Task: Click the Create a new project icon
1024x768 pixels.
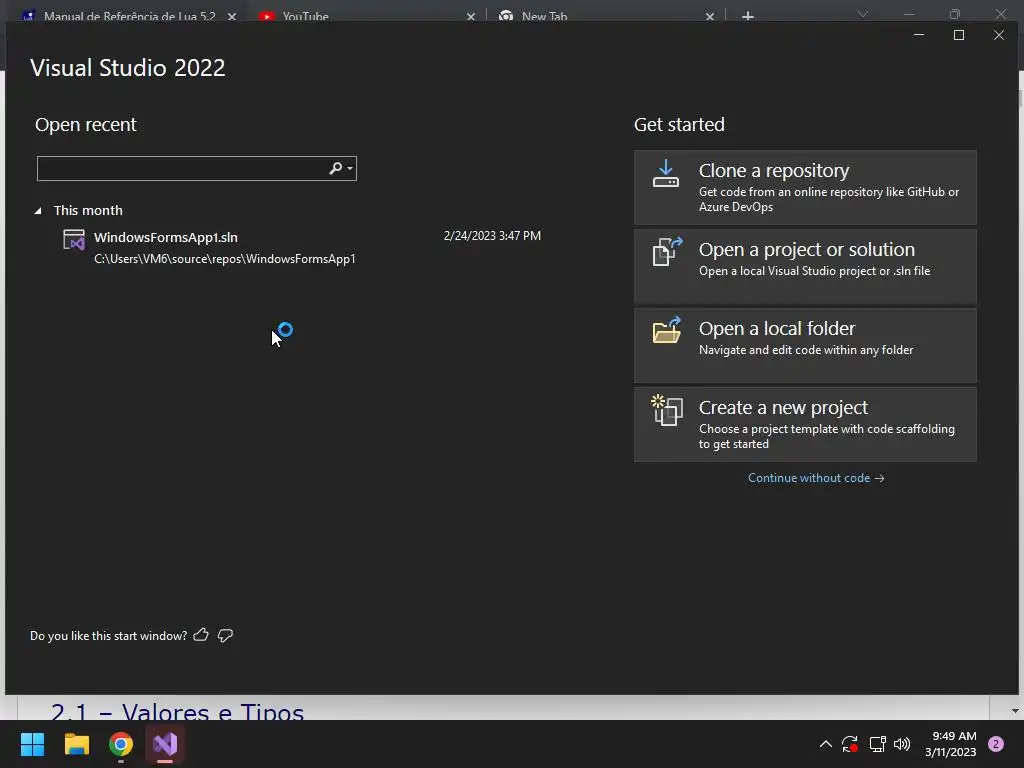Action: tap(667, 410)
